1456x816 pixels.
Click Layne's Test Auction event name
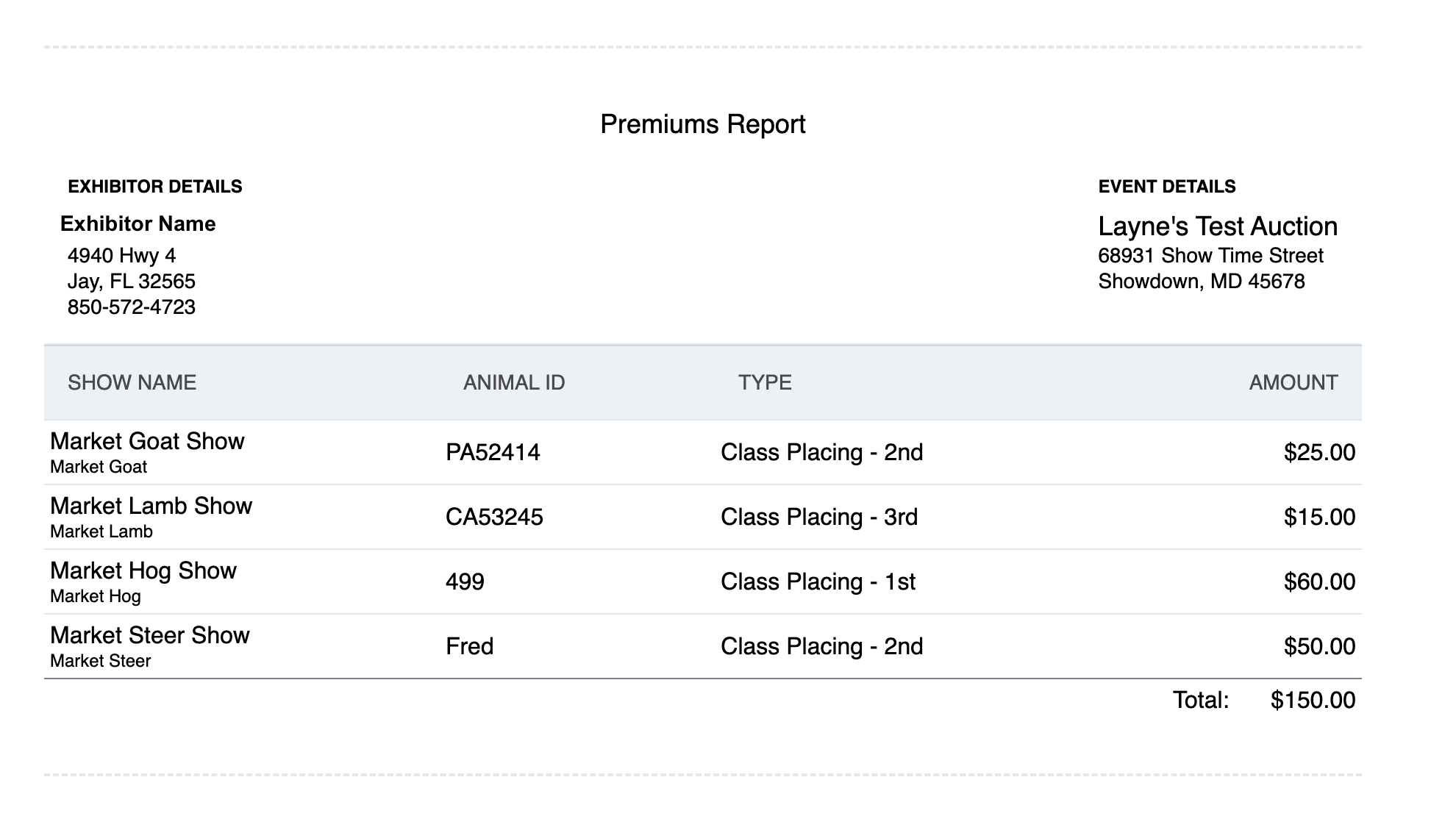(1218, 226)
